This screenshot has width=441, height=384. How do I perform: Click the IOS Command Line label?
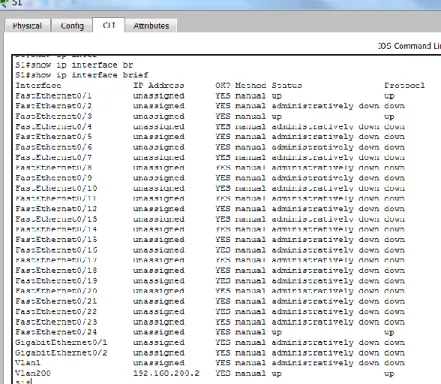tap(410, 46)
